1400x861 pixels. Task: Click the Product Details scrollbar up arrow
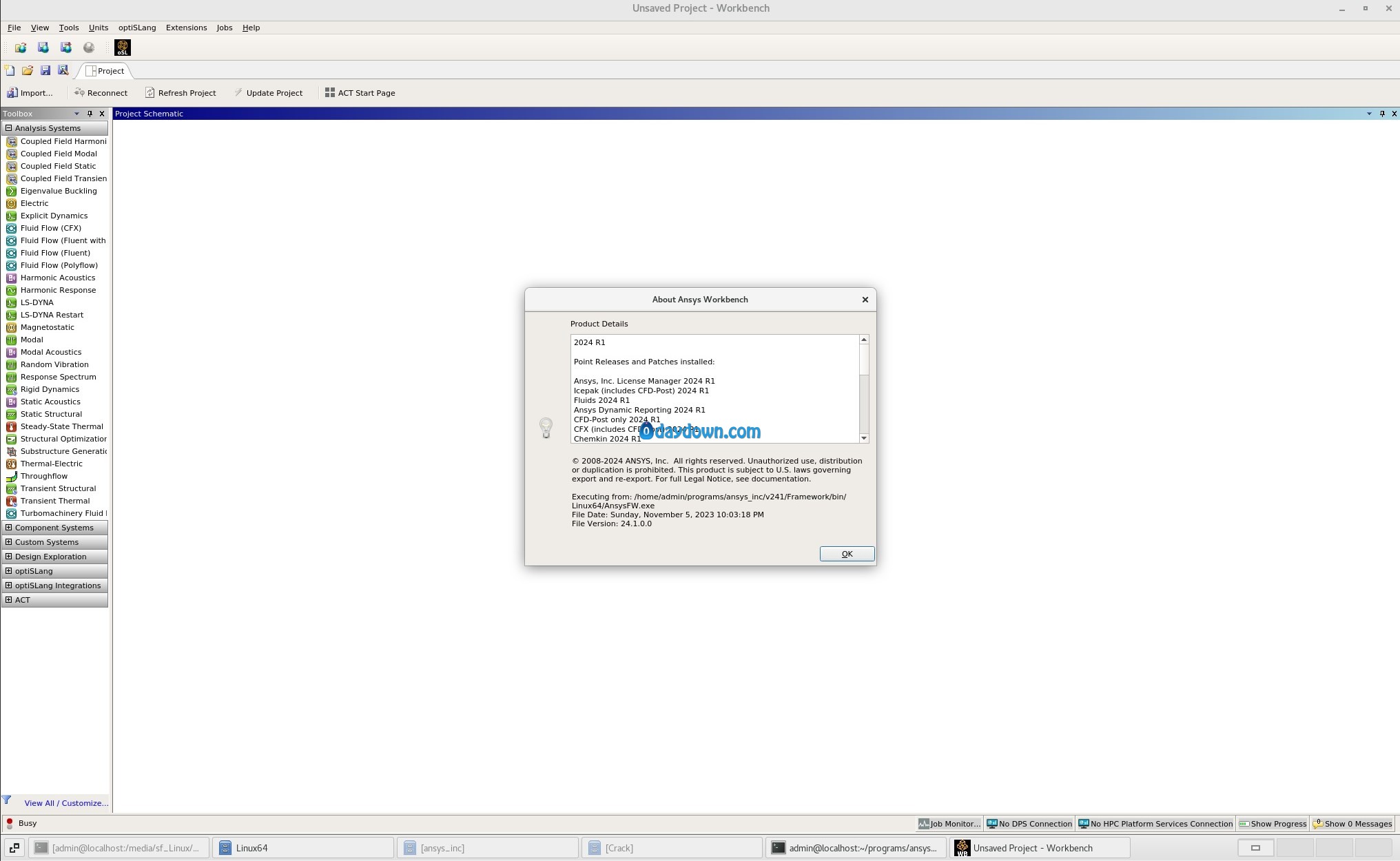tap(864, 340)
